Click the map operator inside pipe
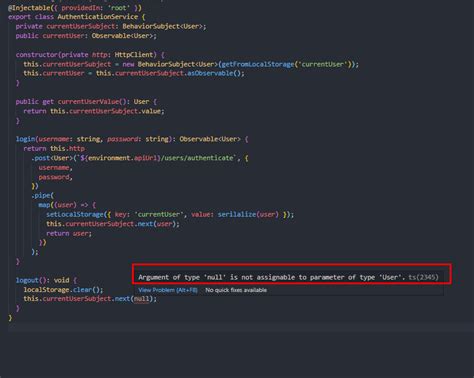This screenshot has height=378, width=474. tap(44, 205)
